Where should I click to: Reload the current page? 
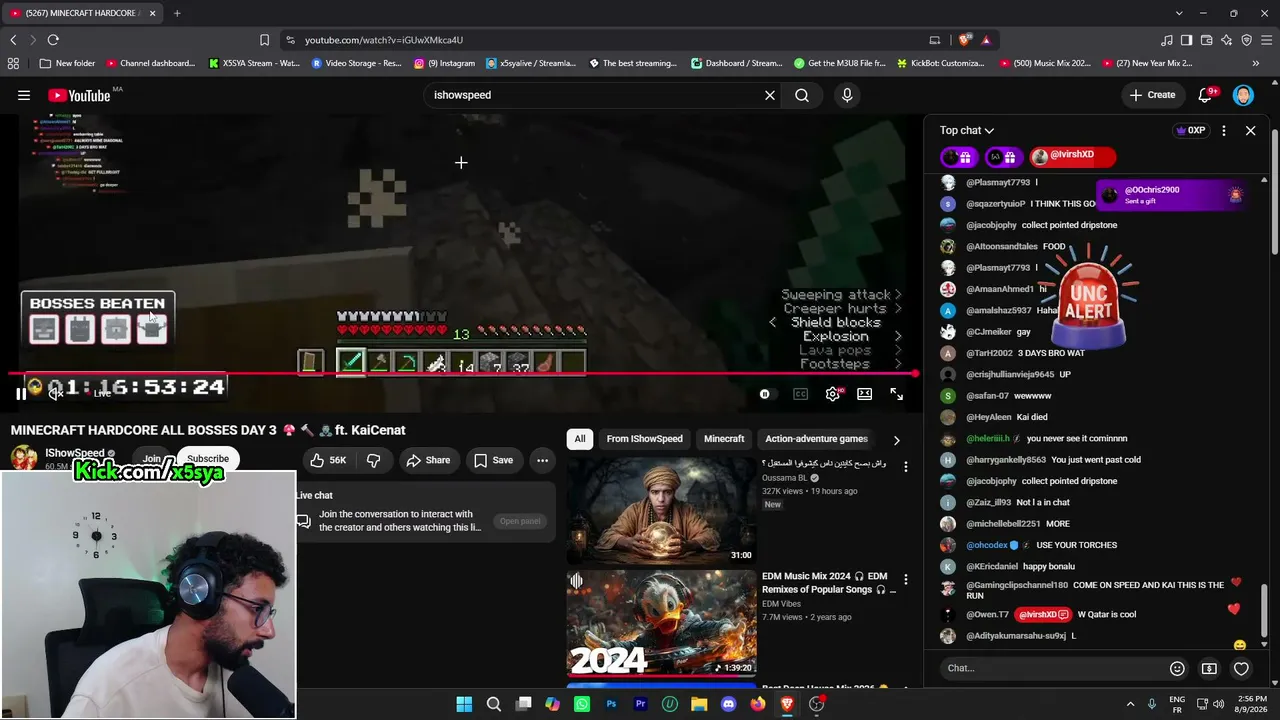[53, 40]
